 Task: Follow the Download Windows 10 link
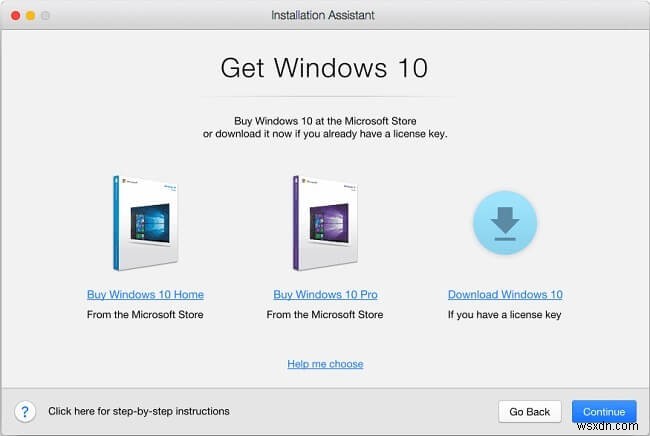(x=505, y=294)
